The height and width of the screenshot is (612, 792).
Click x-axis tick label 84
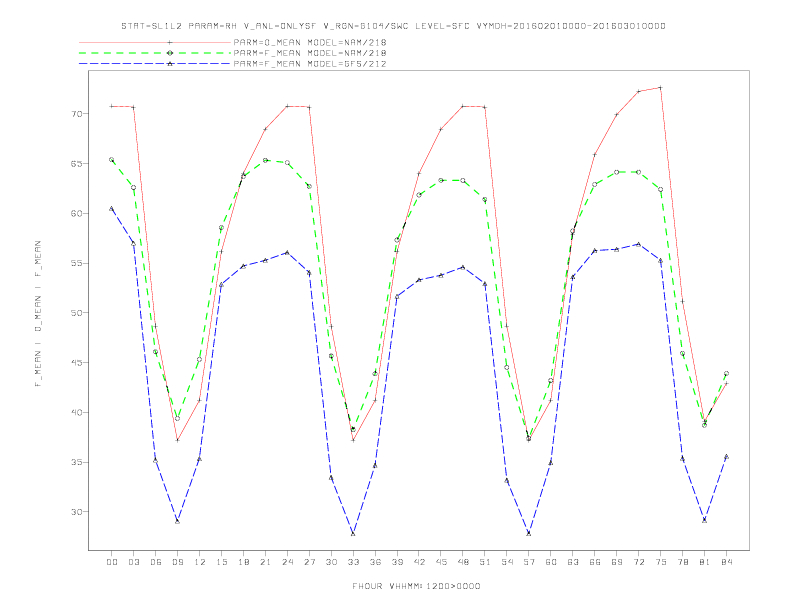point(727,562)
